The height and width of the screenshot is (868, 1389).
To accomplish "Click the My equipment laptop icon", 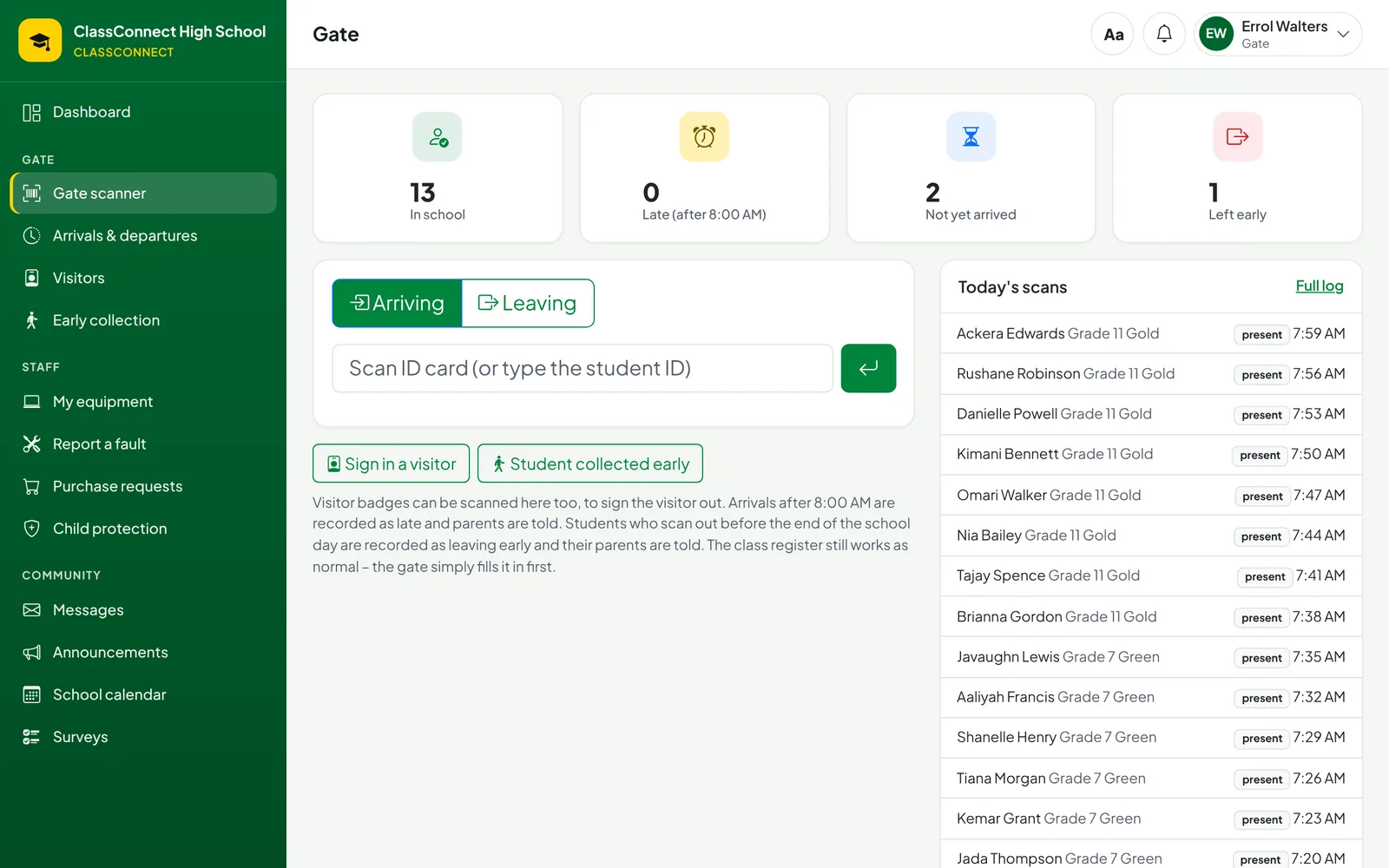I will (x=32, y=401).
